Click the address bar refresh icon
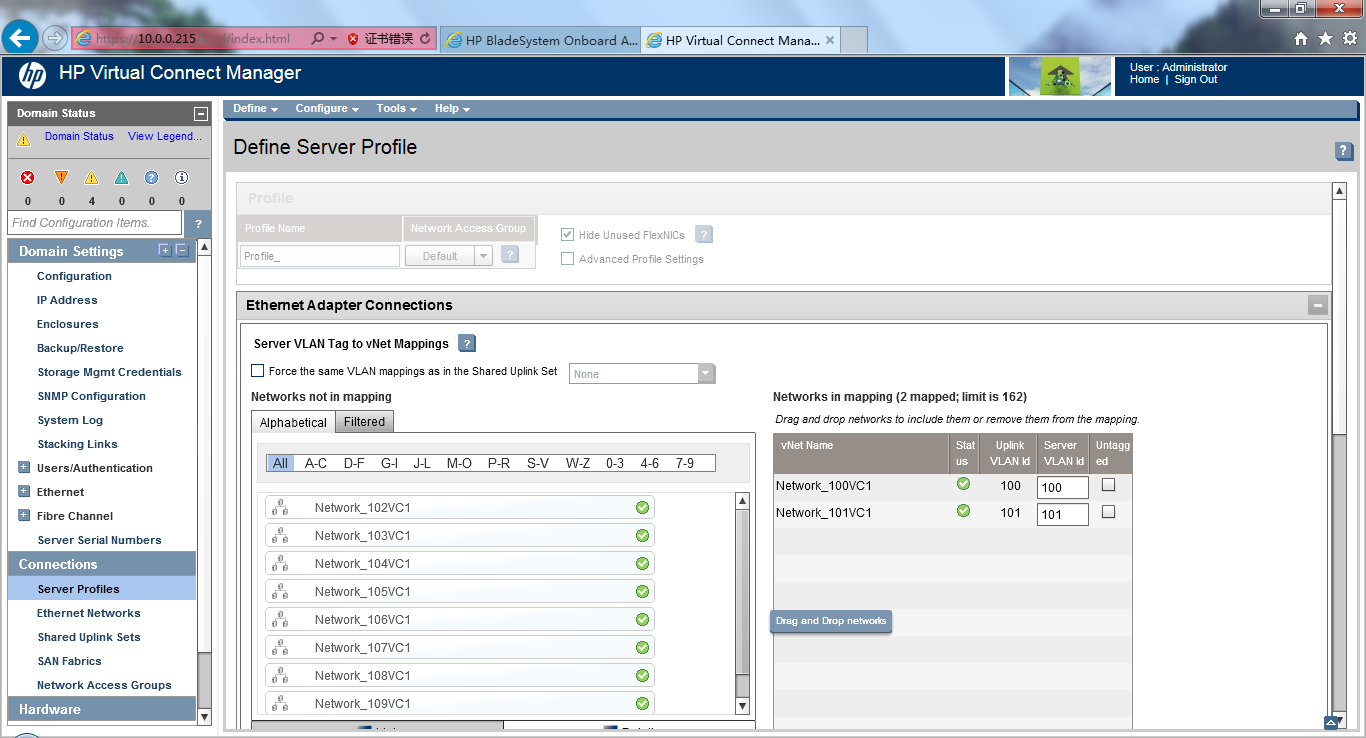Image resolution: width=1366 pixels, height=738 pixels. pos(425,39)
